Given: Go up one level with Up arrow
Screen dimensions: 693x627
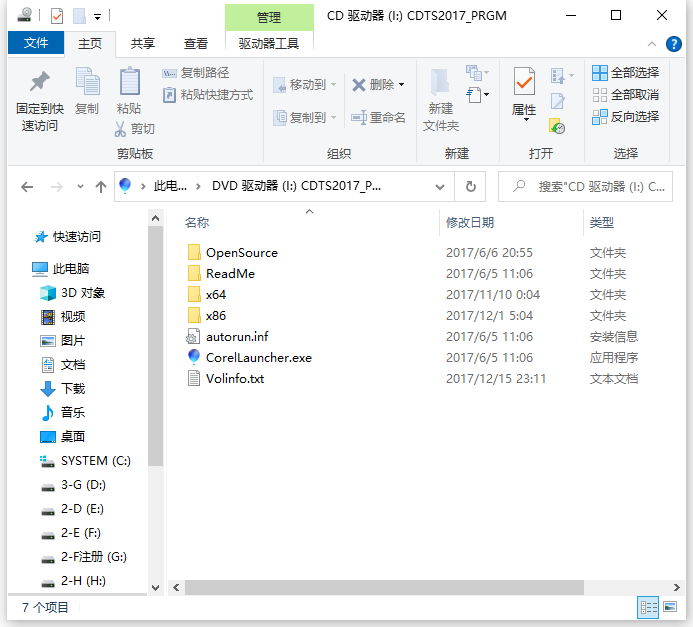Looking at the screenshot, I should 101,187.
